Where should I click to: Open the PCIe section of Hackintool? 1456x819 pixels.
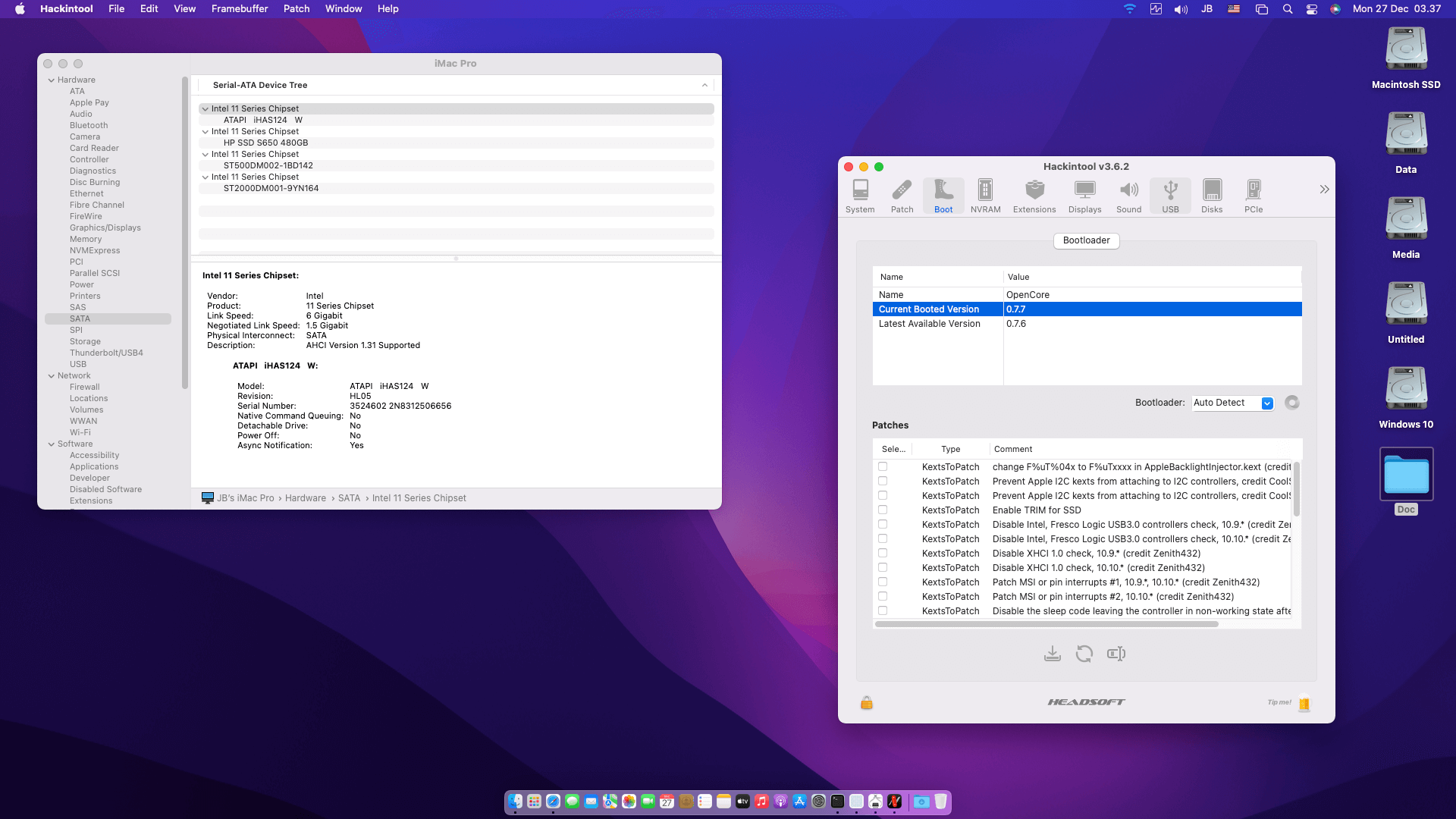point(1254,196)
